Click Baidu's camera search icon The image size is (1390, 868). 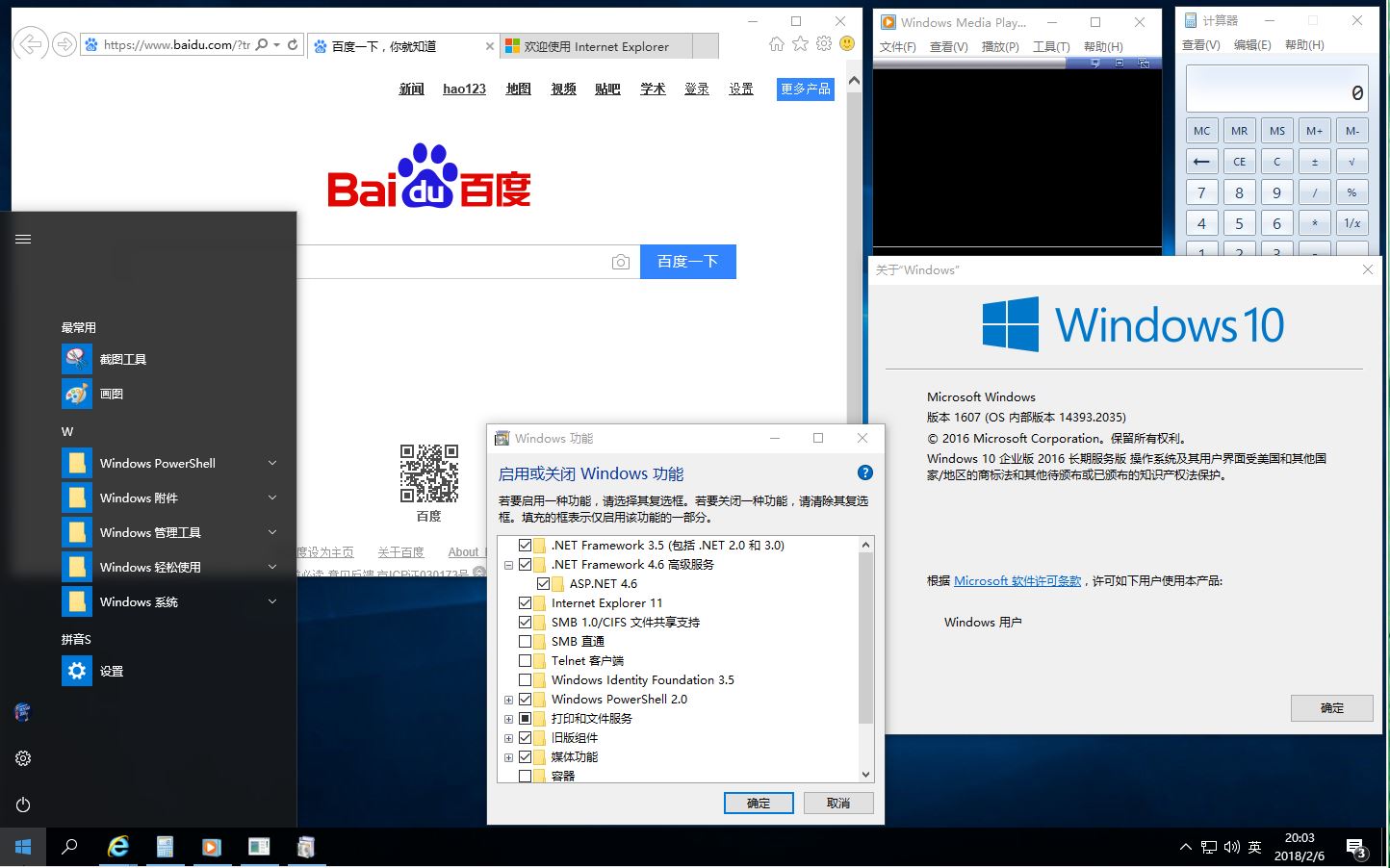pos(621,261)
